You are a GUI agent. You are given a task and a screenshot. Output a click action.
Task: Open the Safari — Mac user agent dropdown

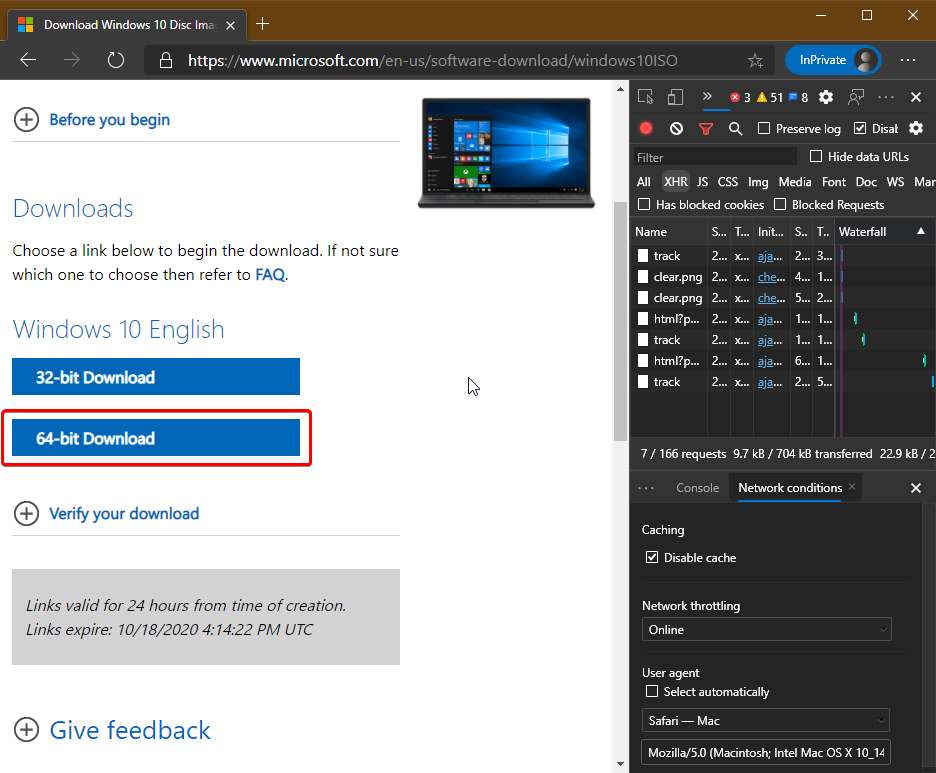765,720
